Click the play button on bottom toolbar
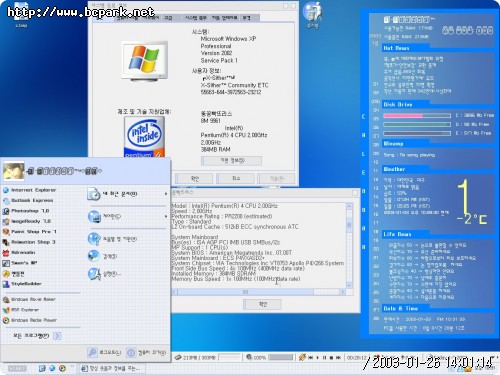 [x=317, y=357]
